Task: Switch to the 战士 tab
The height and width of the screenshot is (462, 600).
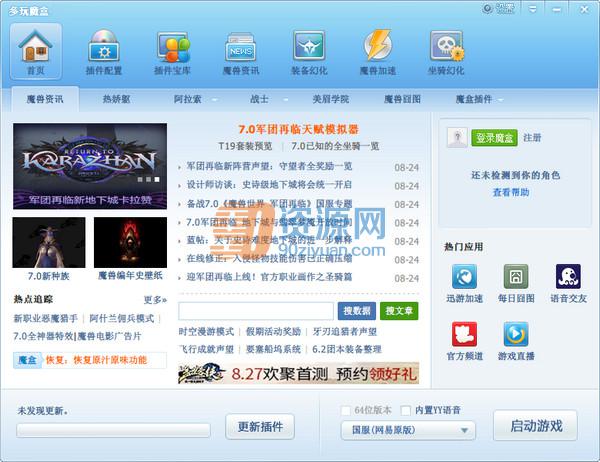Action: pyautogui.click(x=259, y=99)
